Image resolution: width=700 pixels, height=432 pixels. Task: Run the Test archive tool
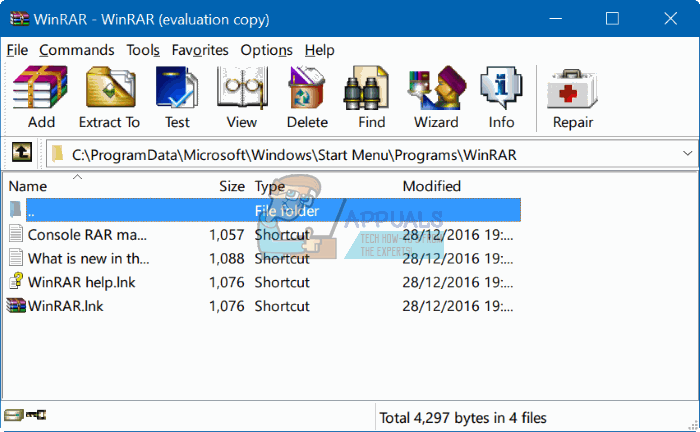click(177, 87)
